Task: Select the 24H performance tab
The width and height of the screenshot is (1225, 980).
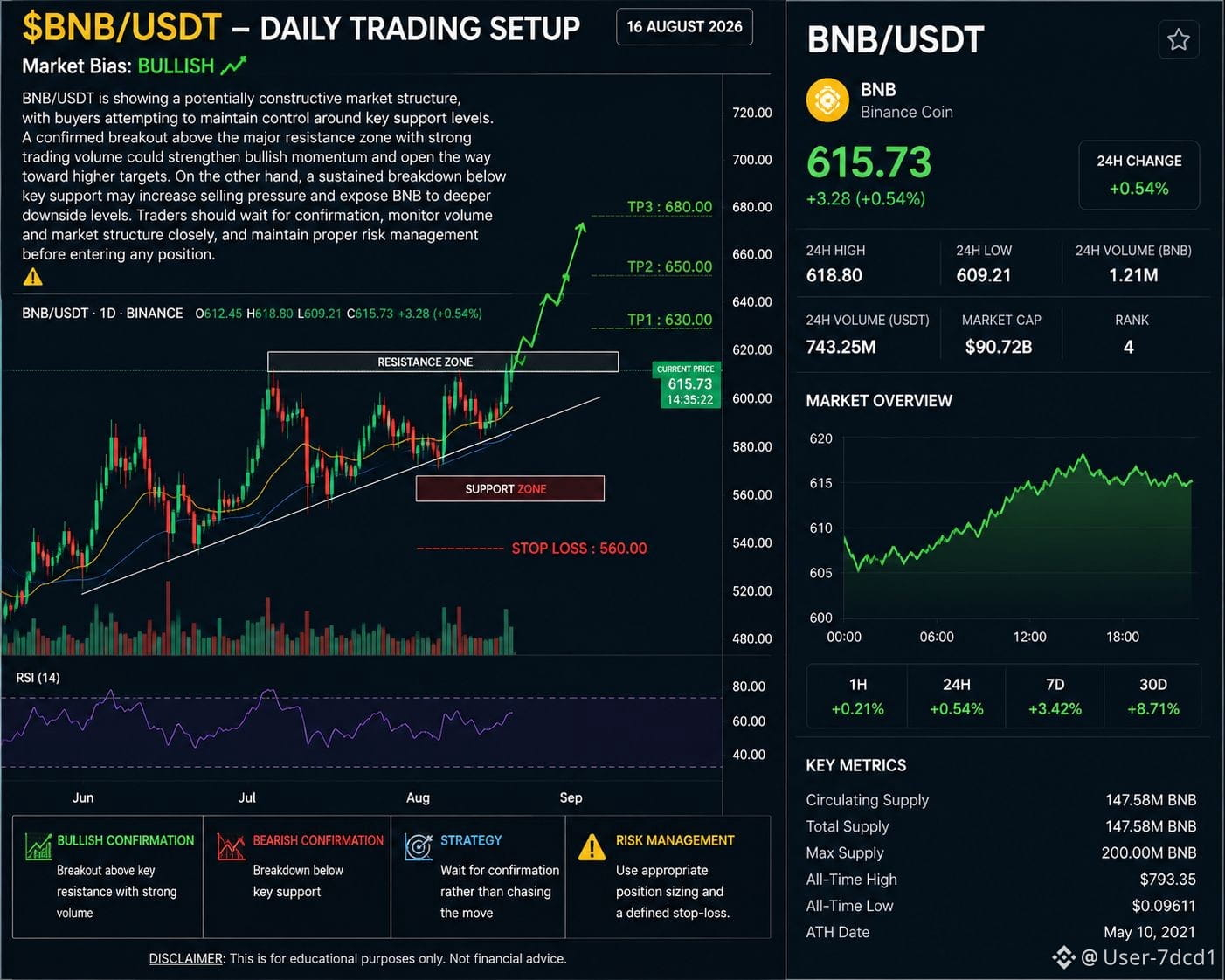Action: 956,696
